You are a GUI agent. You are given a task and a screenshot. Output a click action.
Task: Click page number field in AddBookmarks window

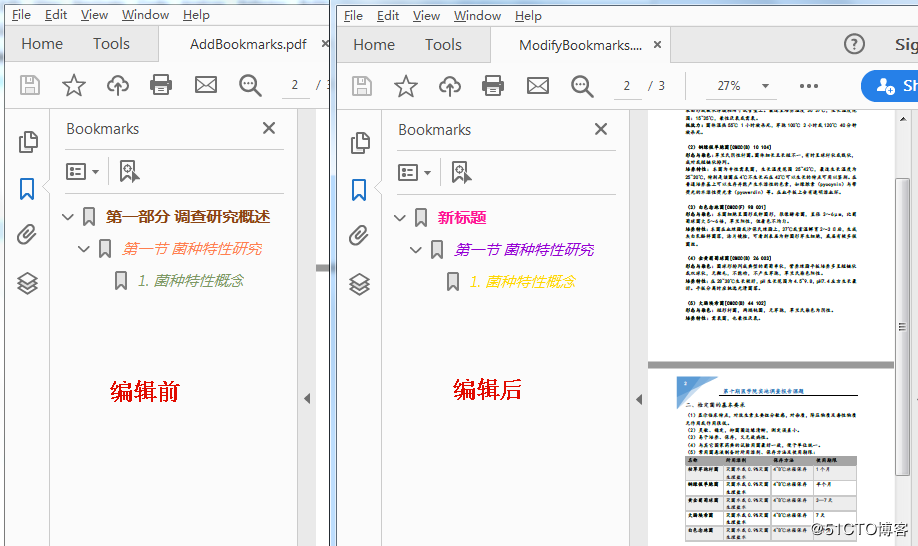tap(296, 85)
